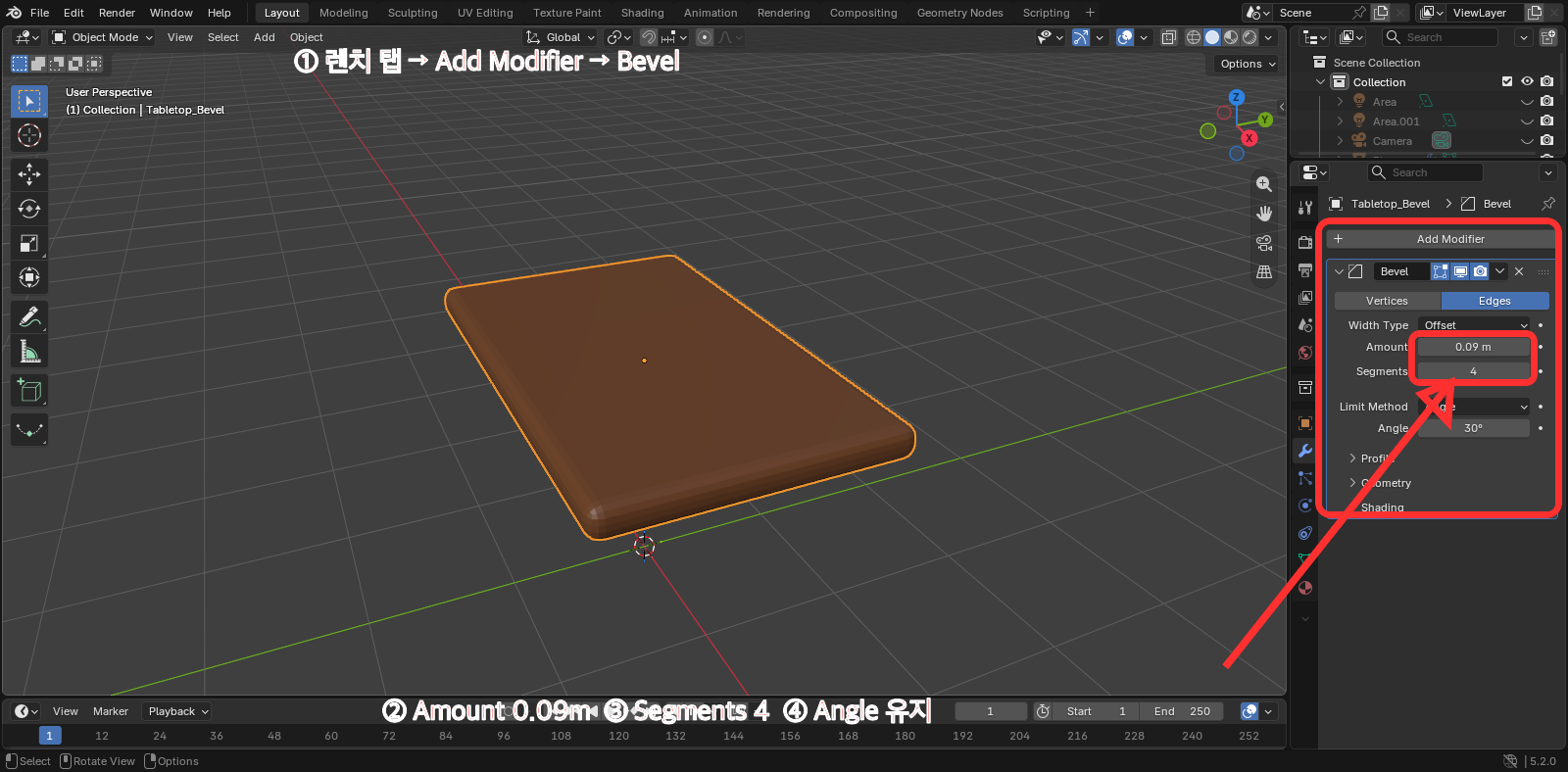Remove the Bevel modifier with X
Viewport: 1568px width, 772px height.
pyautogui.click(x=1519, y=271)
